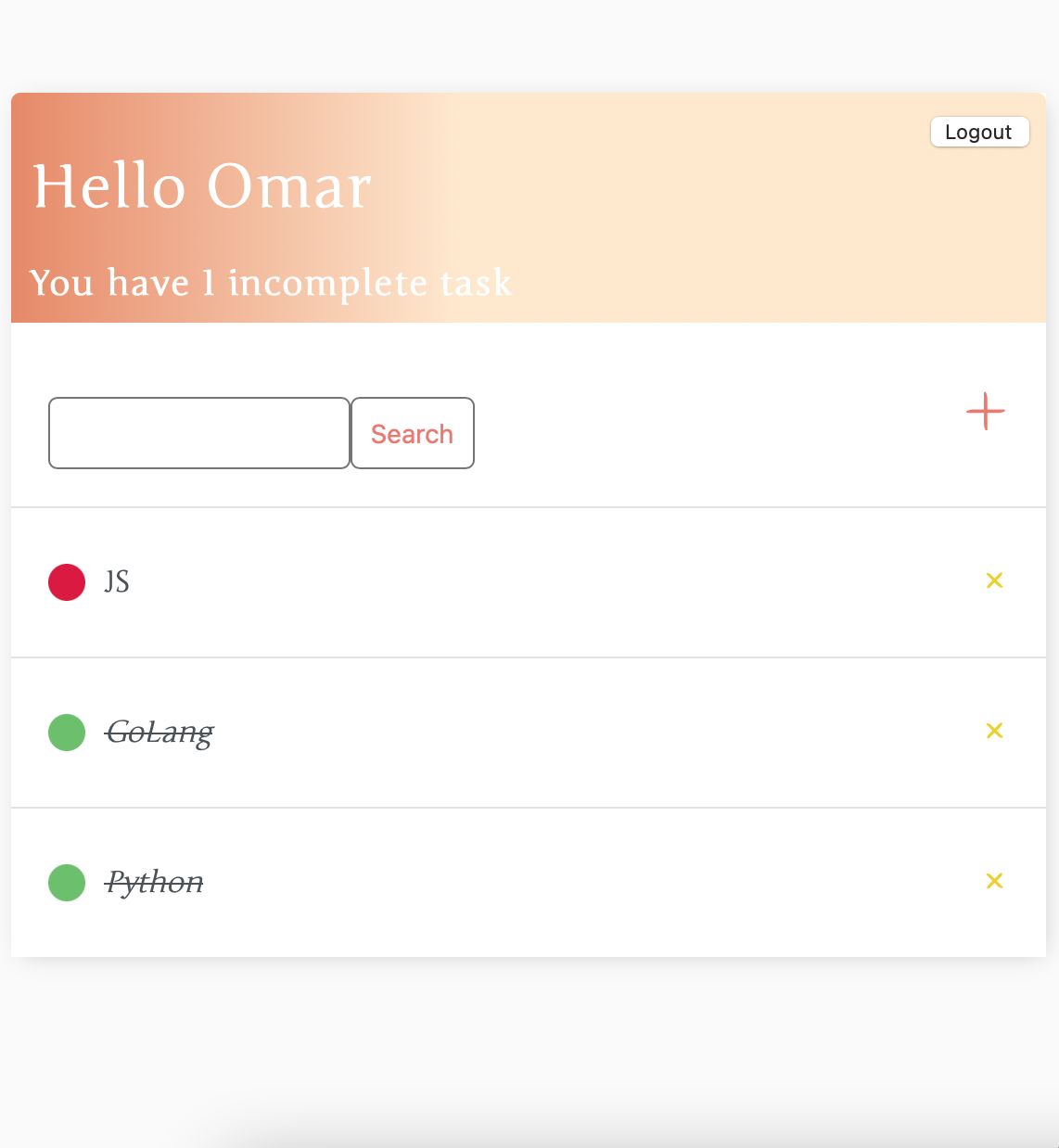The height and width of the screenshot is (1148, 1059).
Task: Log out using the Logout button
Action: (x=979, y=132)
